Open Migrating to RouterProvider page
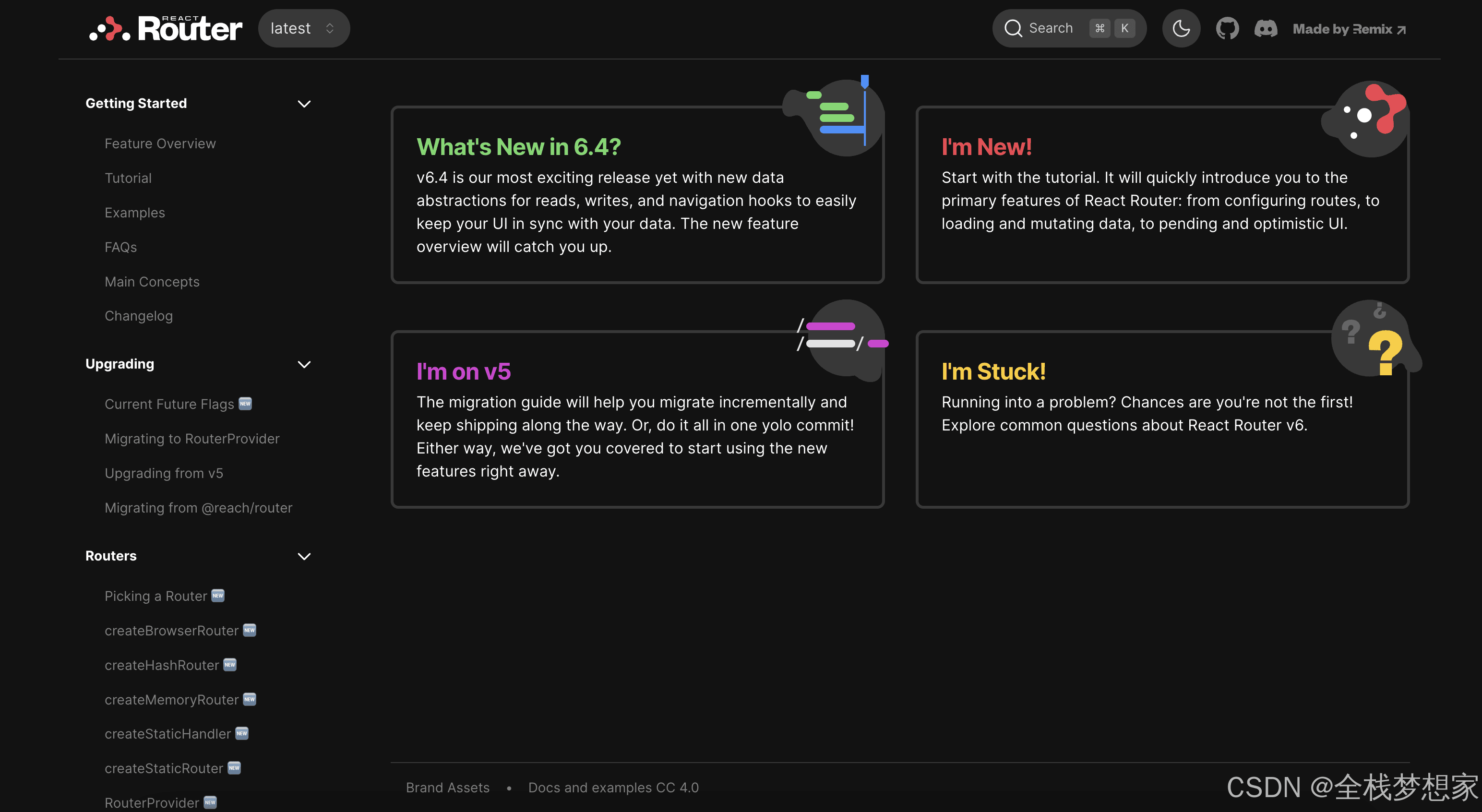The width and height of the screenshot is (1482, 812). pyautogui.click(x=191, y=439)
